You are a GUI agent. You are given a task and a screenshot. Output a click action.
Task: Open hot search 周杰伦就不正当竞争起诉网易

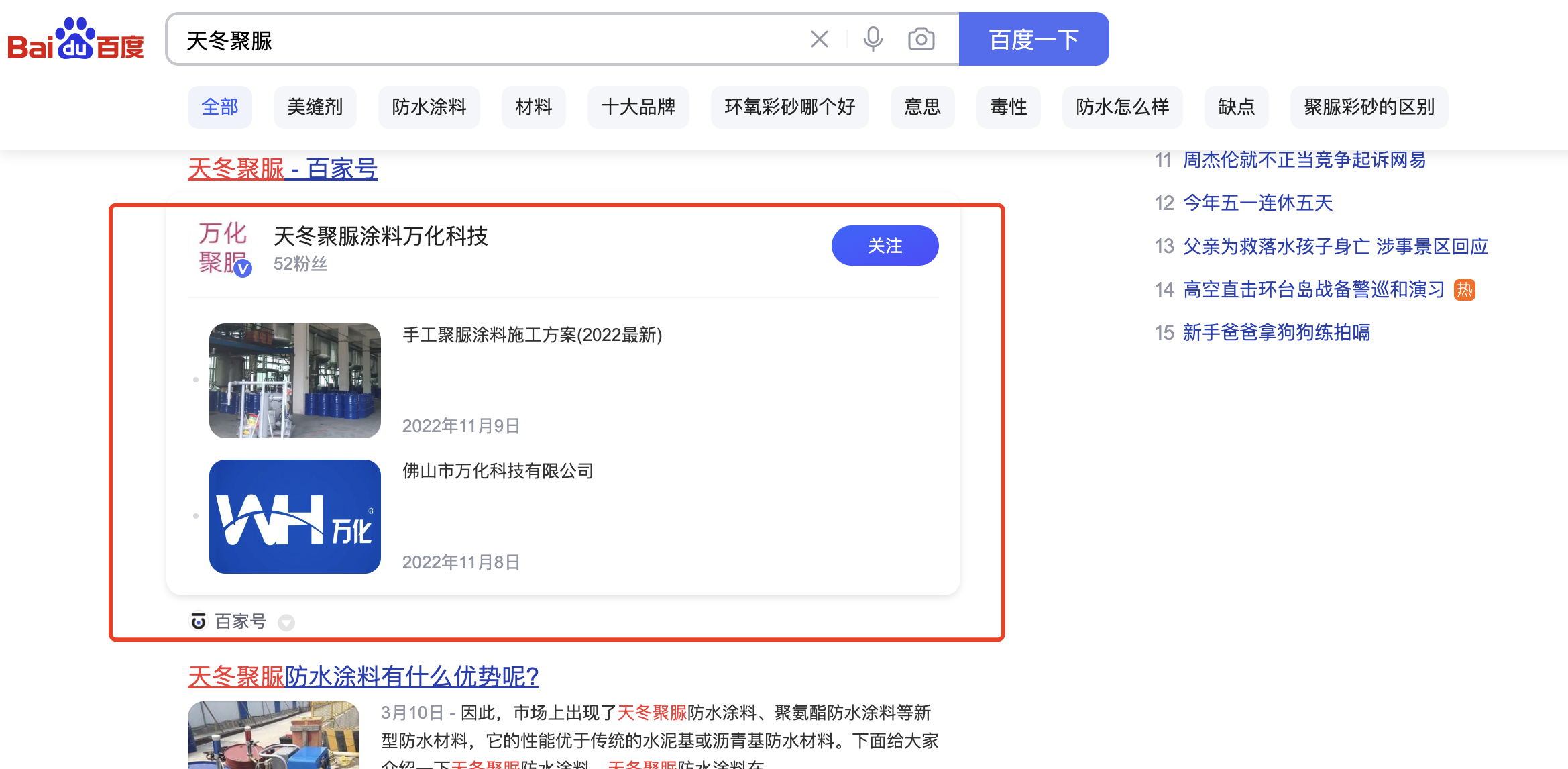[1304, 160]
